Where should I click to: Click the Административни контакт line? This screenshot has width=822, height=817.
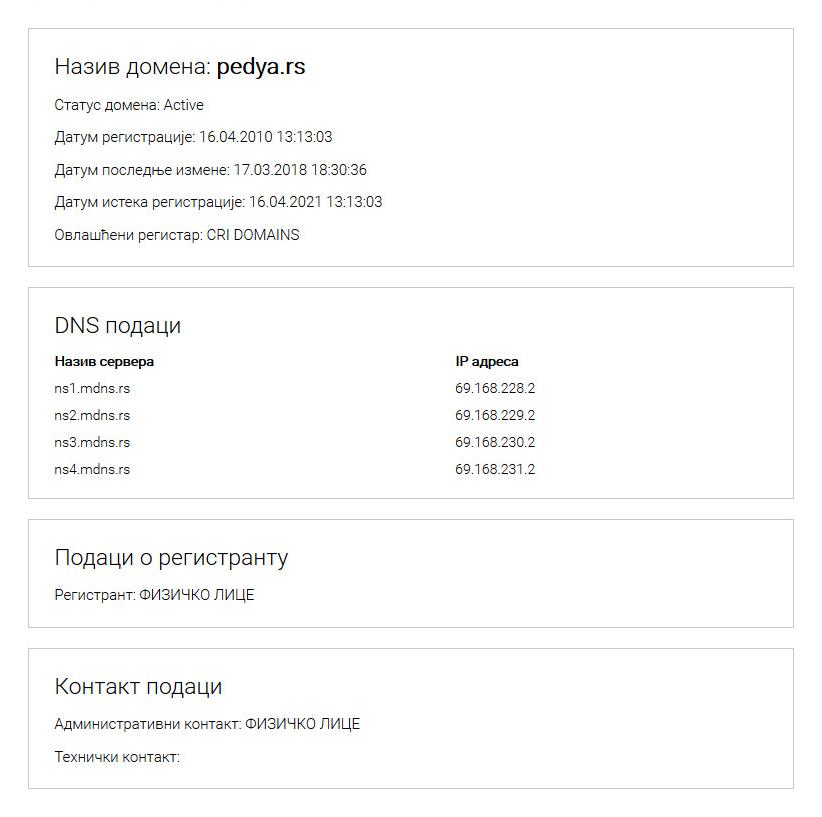[x=207, y=724]
